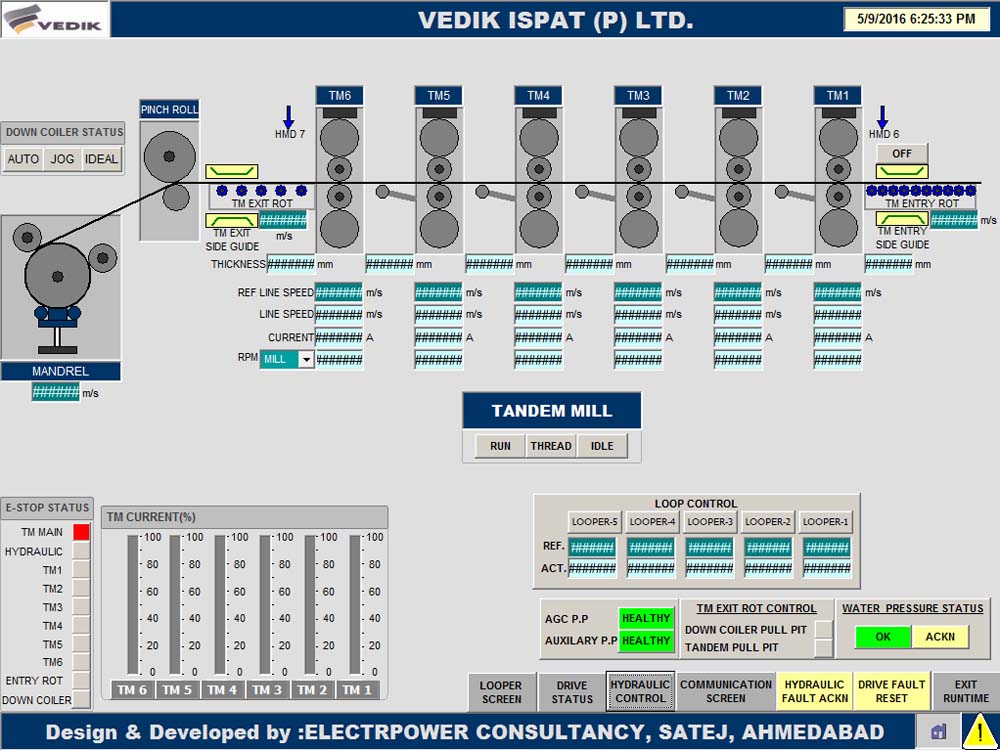Click the HMD 6 blue arrow sensor
Image resolution: width=1000 pixels, height=751 pixels.
coord(882,117)
